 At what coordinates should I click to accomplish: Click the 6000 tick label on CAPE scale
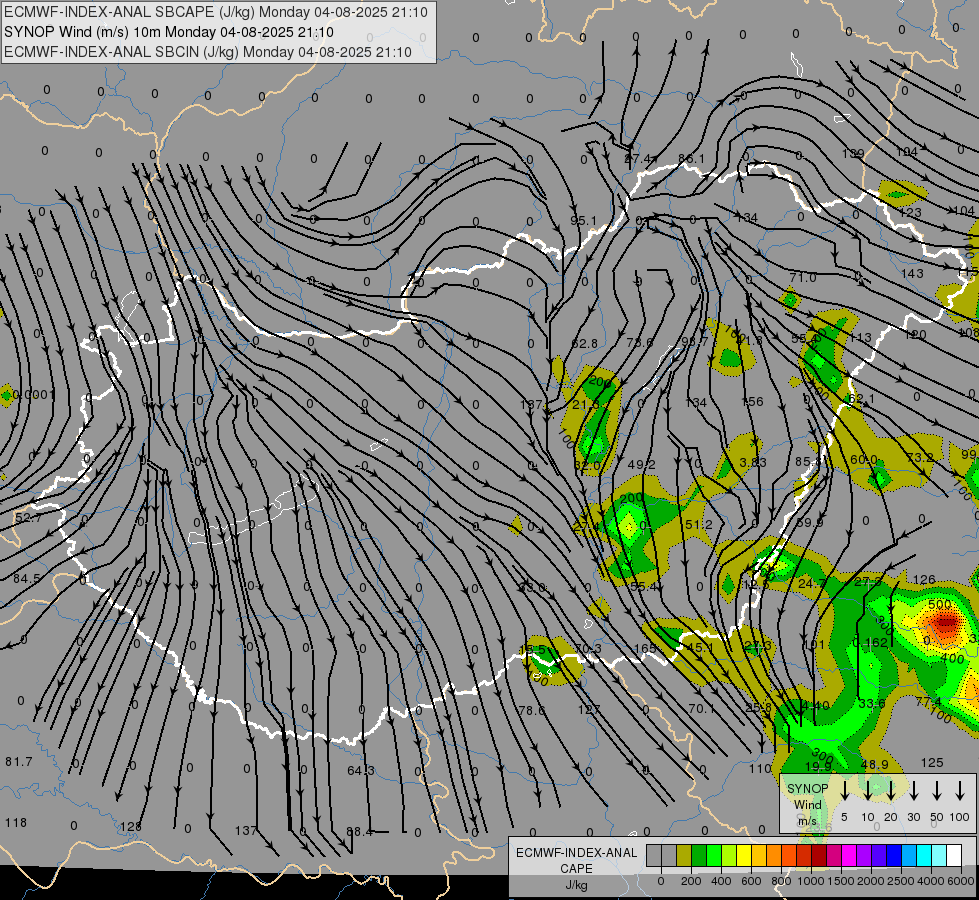pos(961,881)
